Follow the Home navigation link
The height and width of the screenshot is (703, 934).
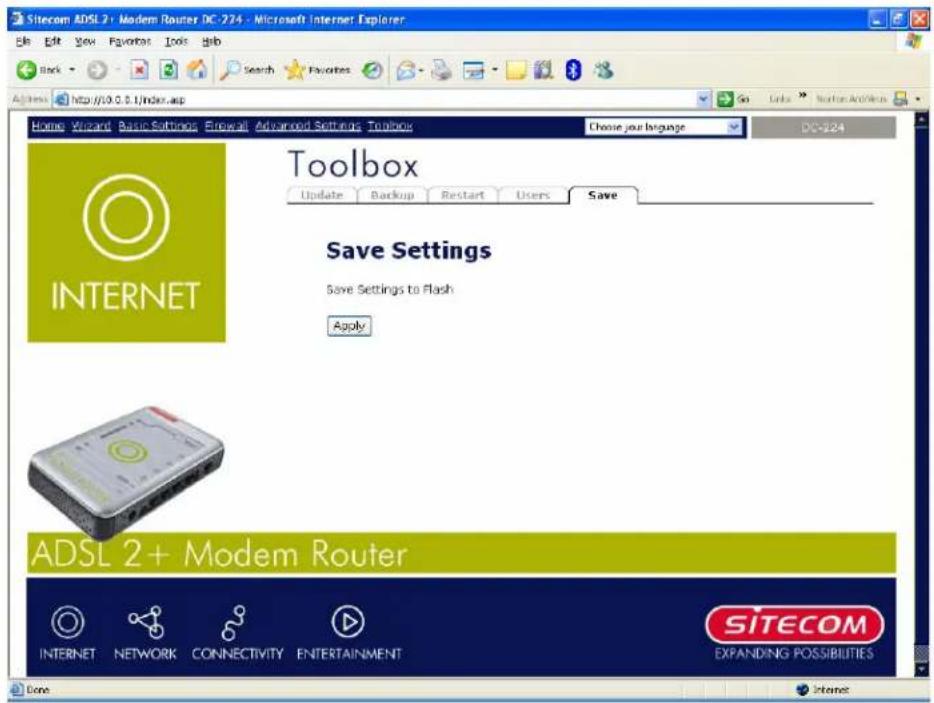tap(48, 126)
